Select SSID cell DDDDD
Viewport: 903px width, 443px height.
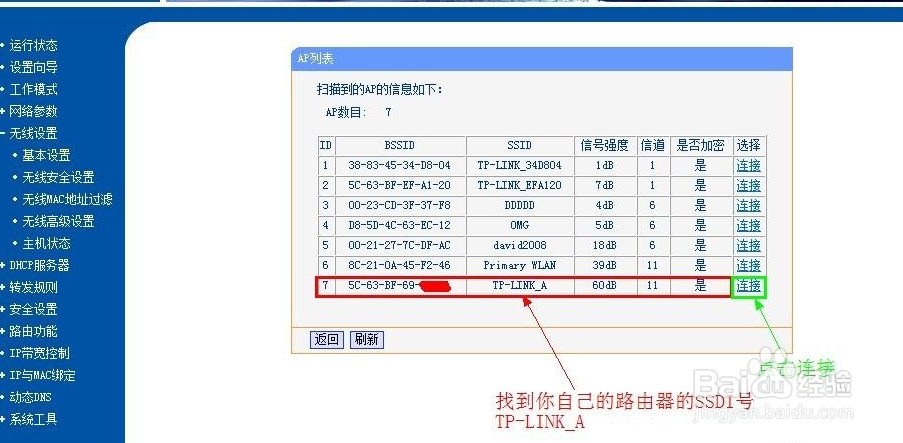[x=519, y=206]
